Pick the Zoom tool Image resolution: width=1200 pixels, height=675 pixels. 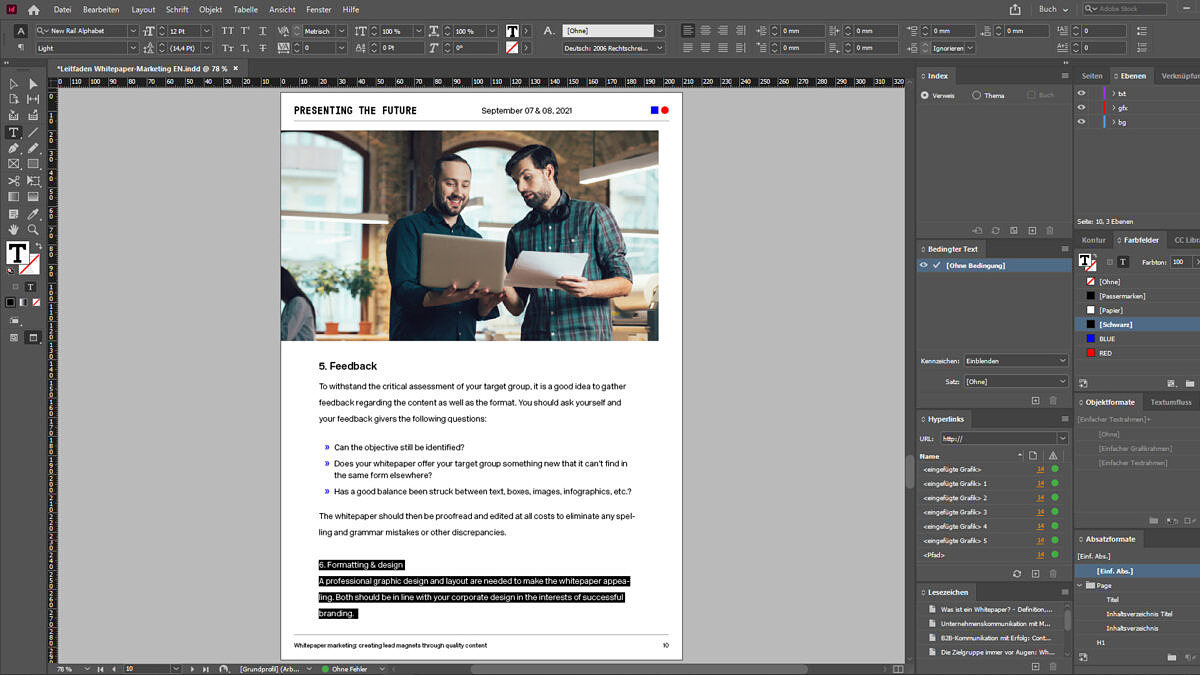click(x=33, y=228)
